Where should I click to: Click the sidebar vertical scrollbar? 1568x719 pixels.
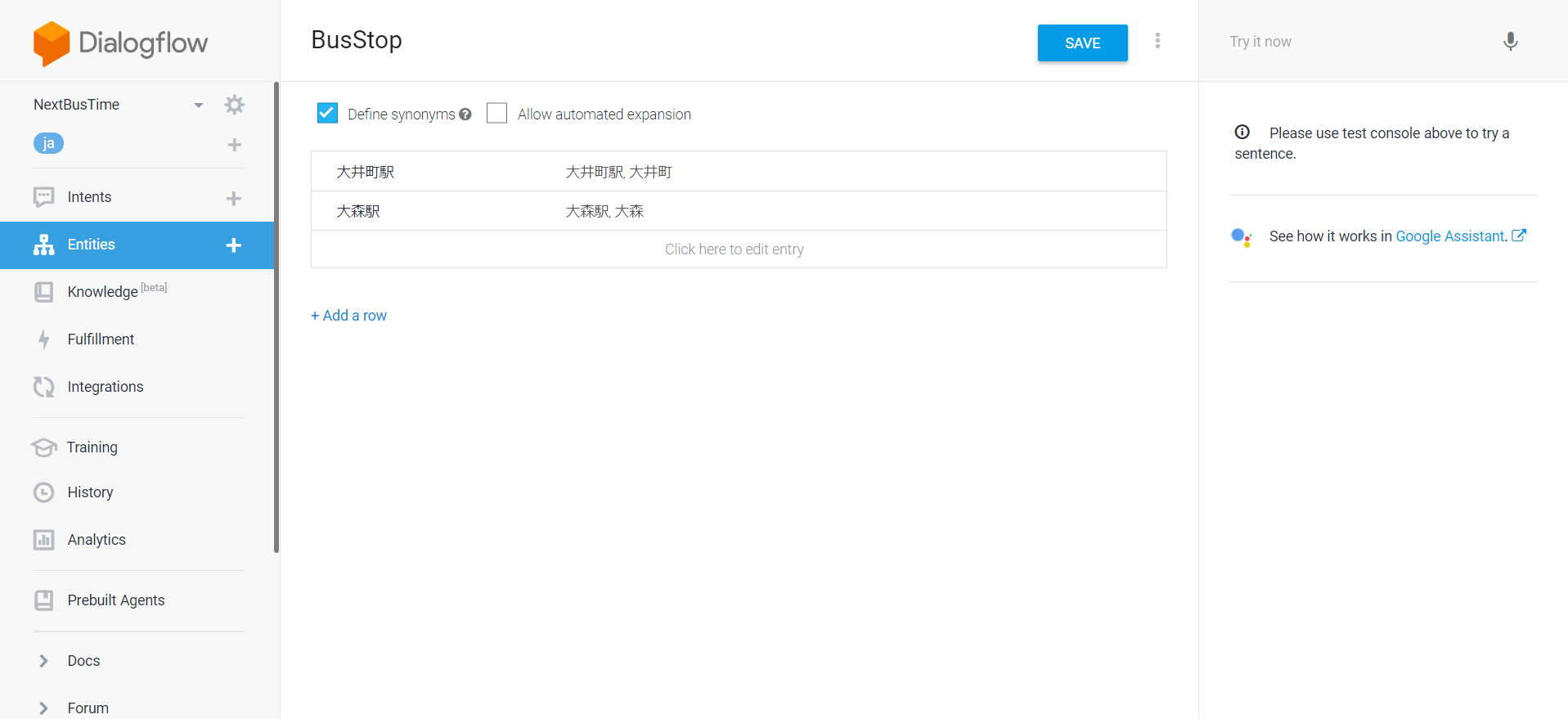[x=276, y=317]
